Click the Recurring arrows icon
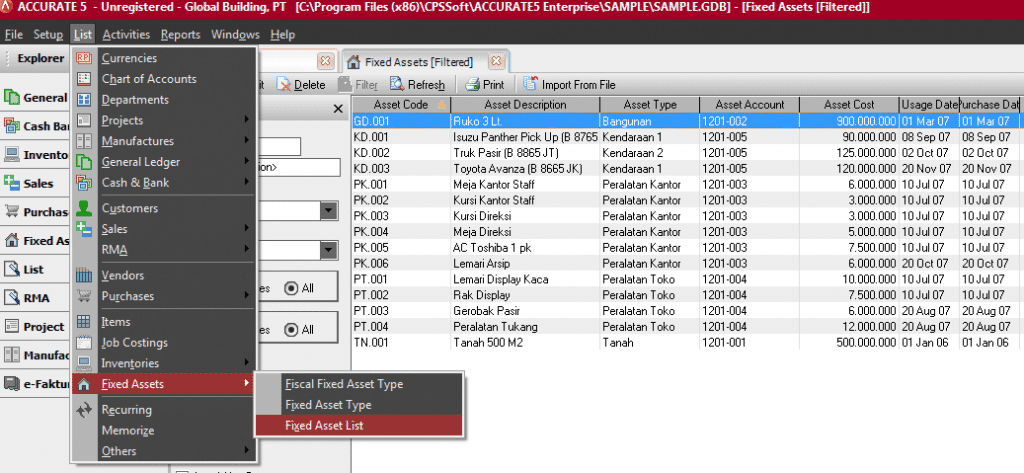The width and height of the screenshot is (1024, 473). 84,410
